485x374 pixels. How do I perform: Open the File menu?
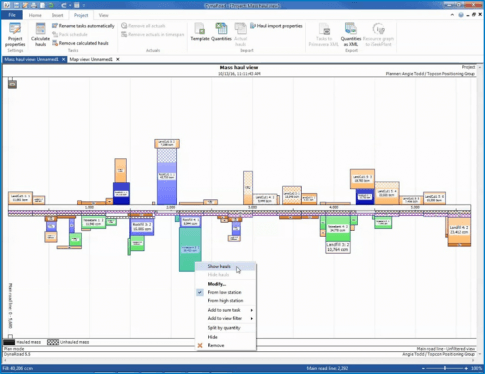pos(12,15)
